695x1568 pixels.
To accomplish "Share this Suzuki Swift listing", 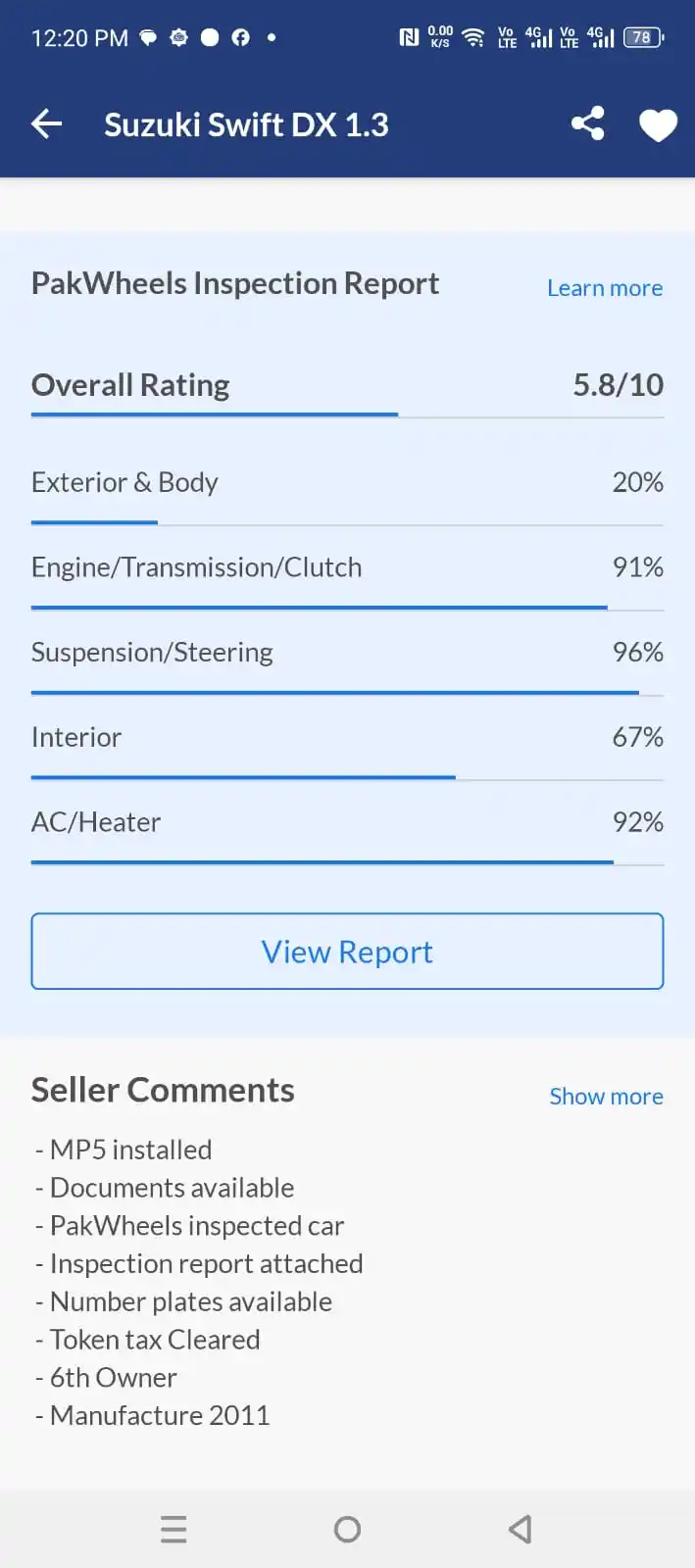I will click(x=587, y=124).
